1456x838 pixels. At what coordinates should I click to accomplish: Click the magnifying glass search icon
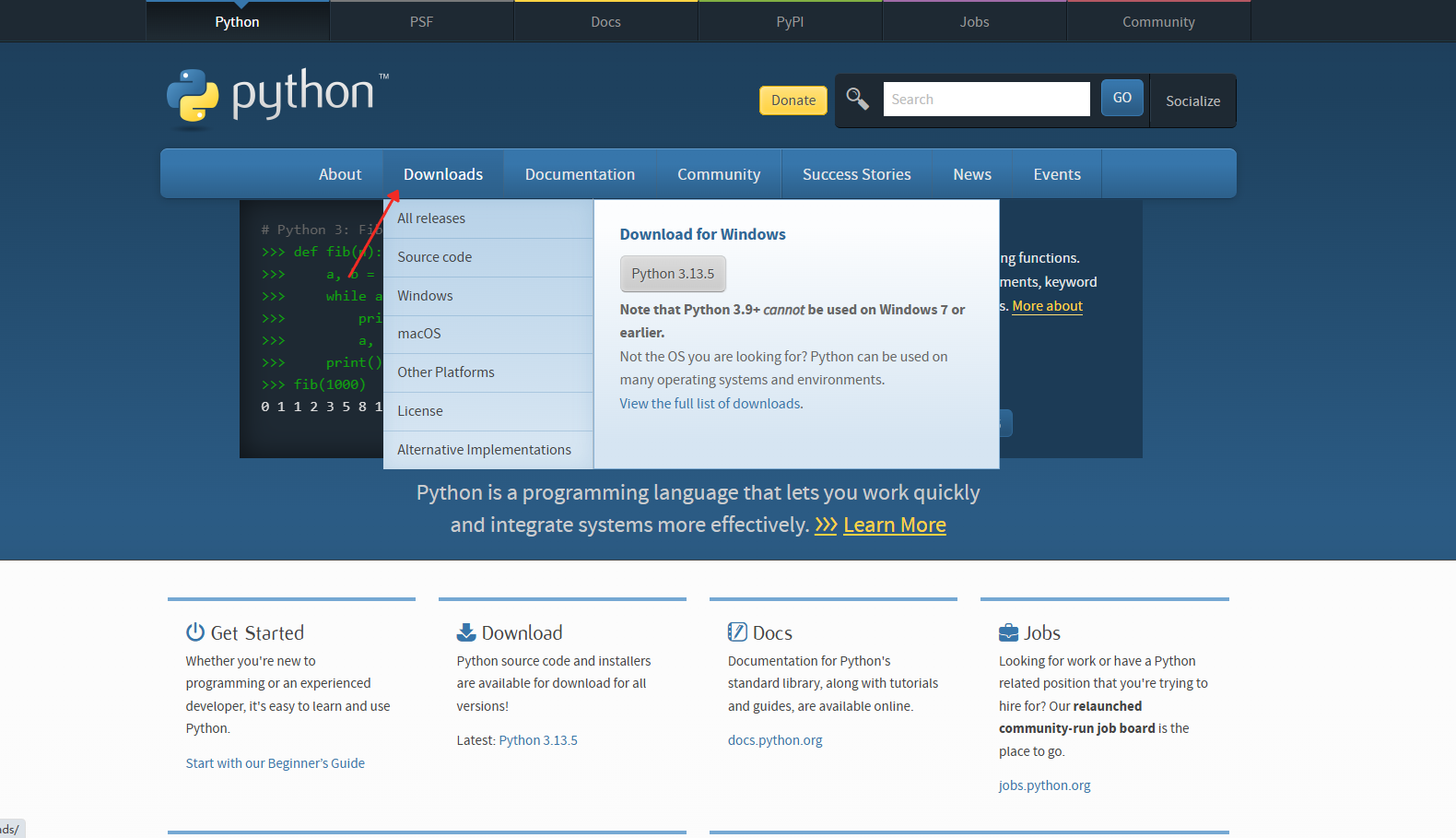point(857,99)
